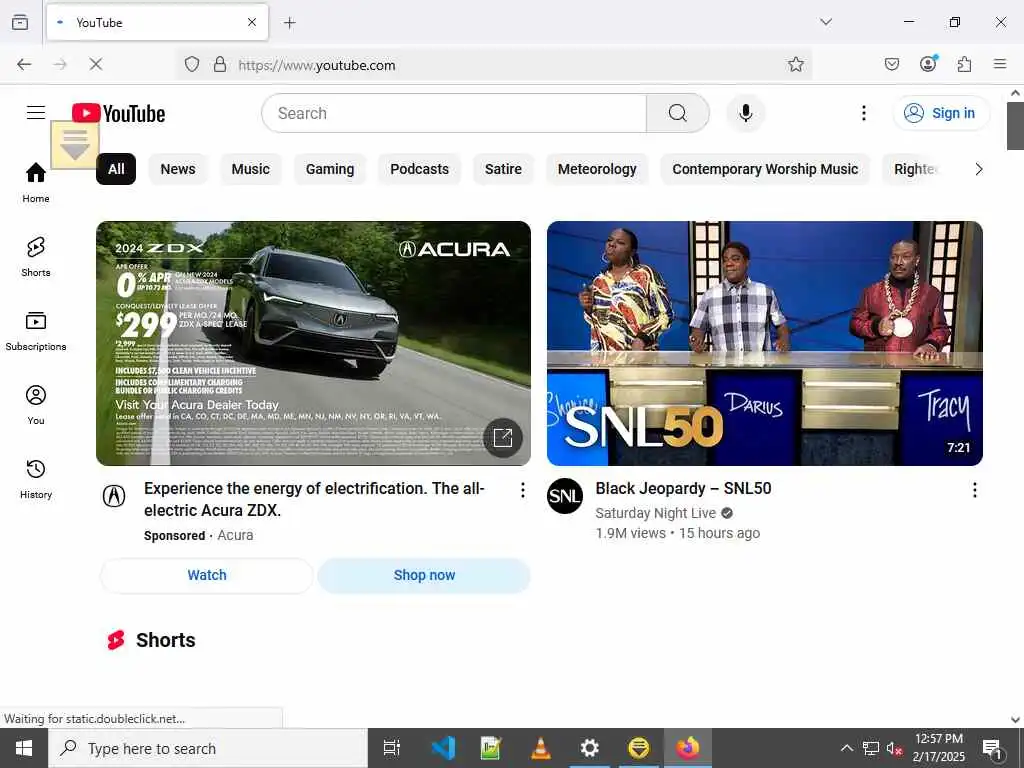Click the Acura channel avatar

114,496
